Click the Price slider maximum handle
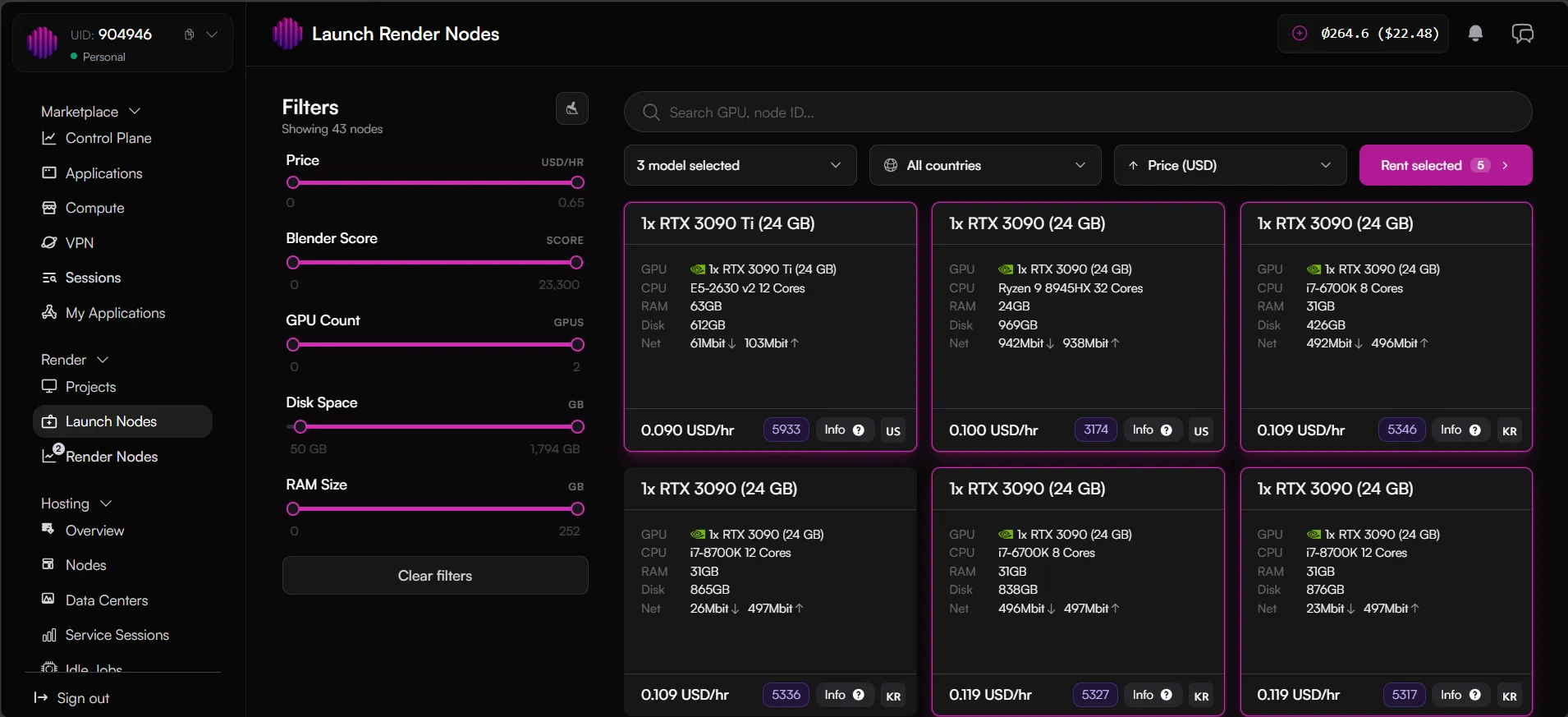The width and height of the screenshot is (1568, 717). click(x=577, y=182)
